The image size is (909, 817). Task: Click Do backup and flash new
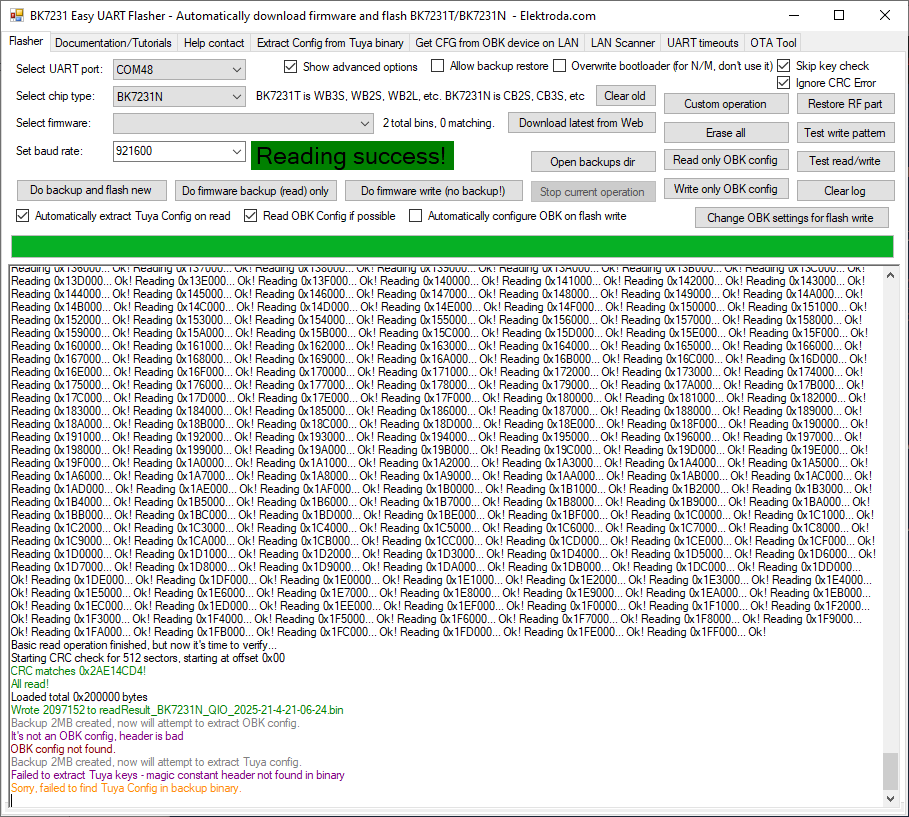[90, 190]
